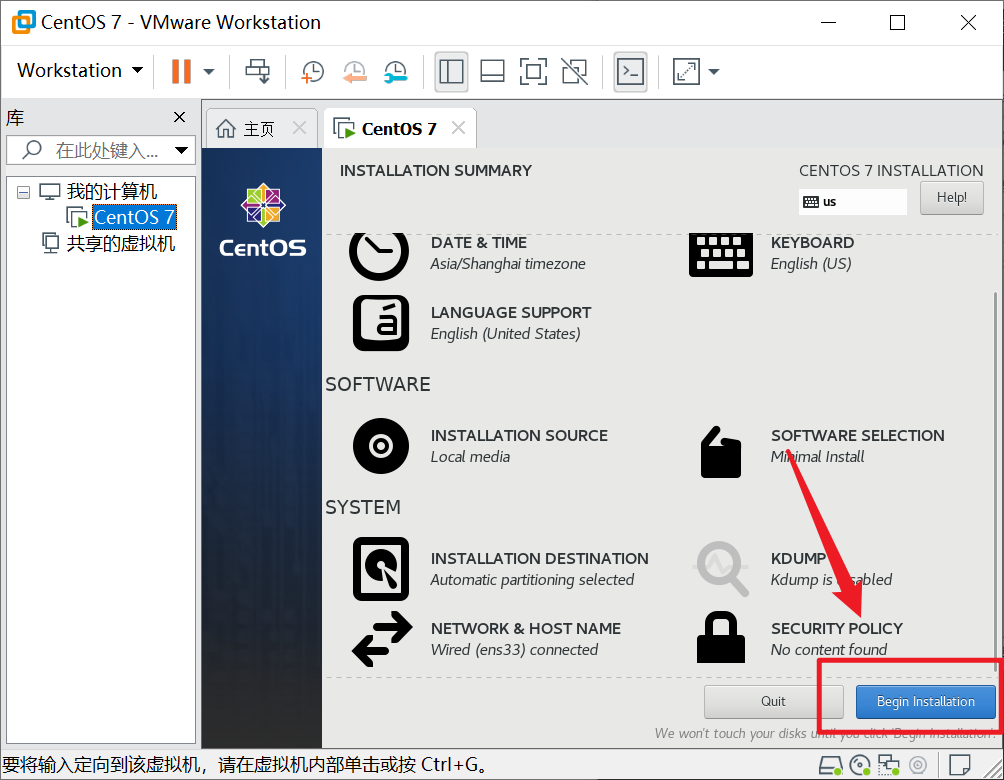Click the sound device status bar icon
The image size is (1004, 780).
pyautogui.click(x=918, y=765)
